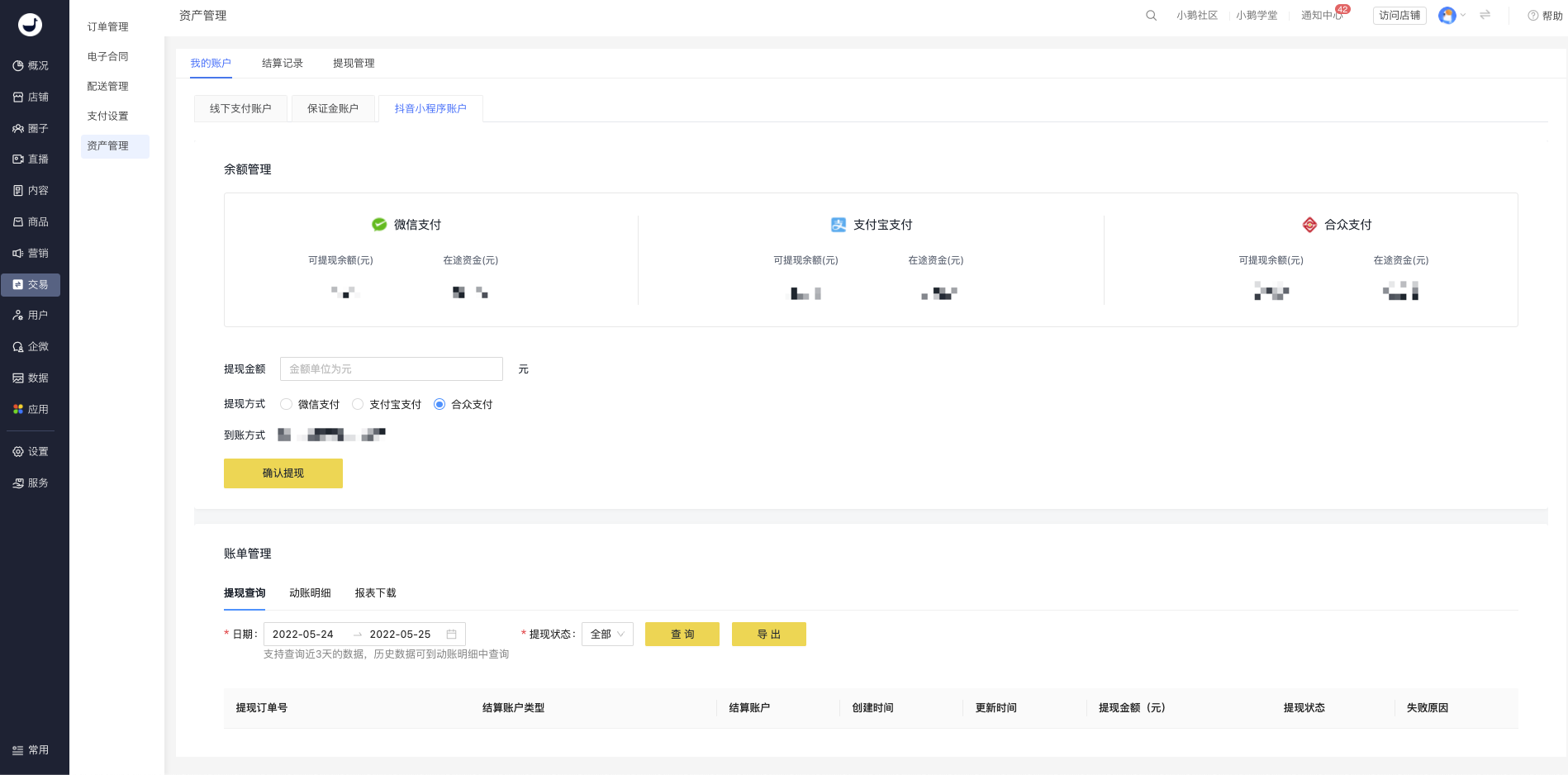
Task: Click the 查询 button
Action: pyautogui.click(x=682, y=634)
